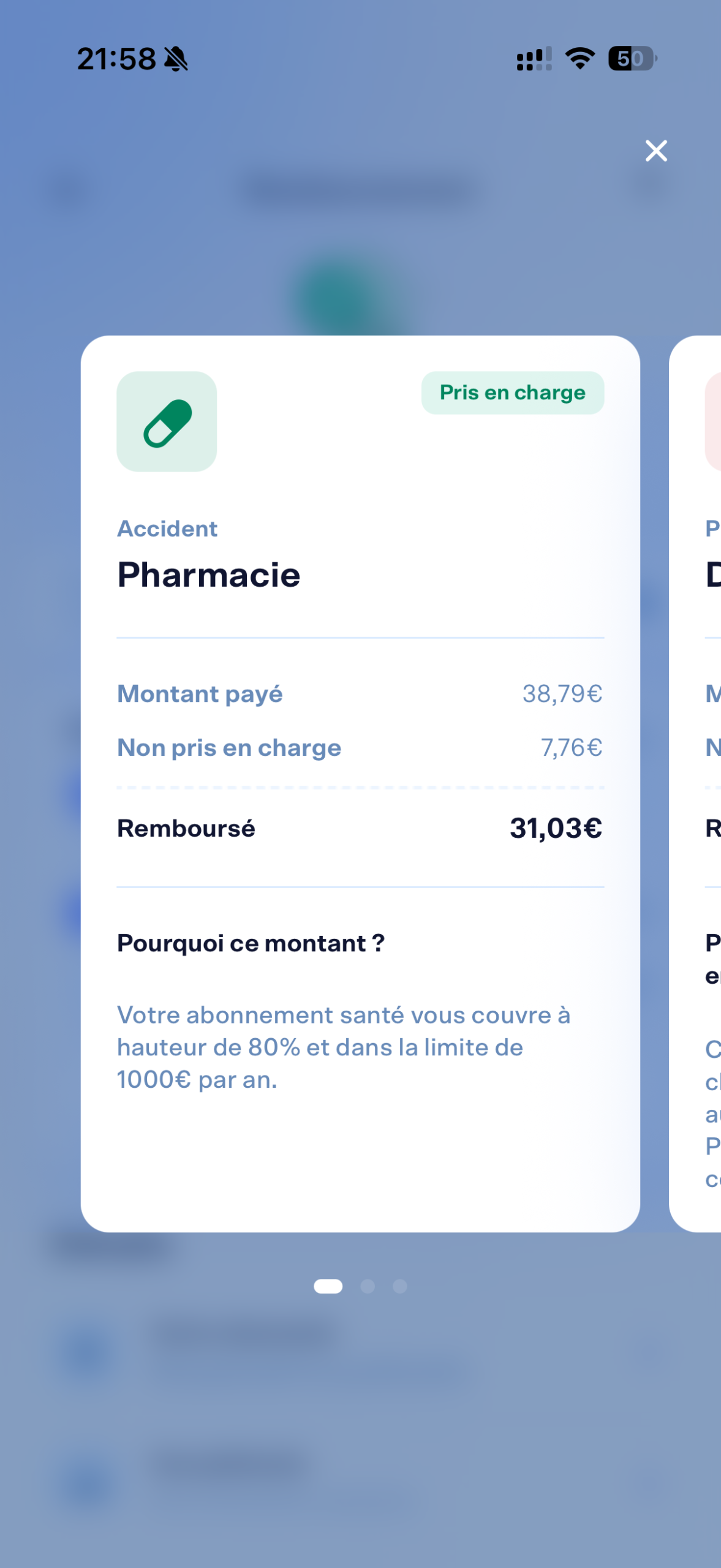721x1568 pixels.
Task: Tap the silent mode bell icon
Action: (x=176, y=59)
